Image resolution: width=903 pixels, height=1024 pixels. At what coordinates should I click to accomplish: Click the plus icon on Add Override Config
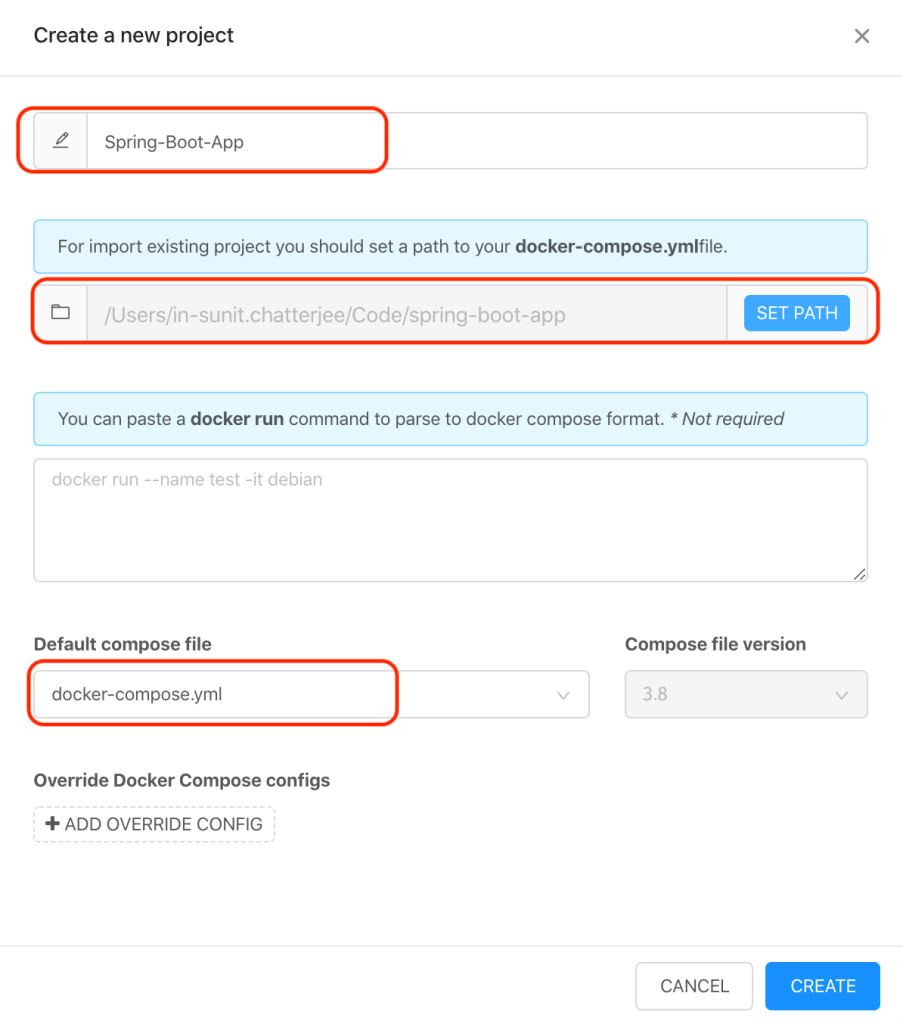pos(53,824)
